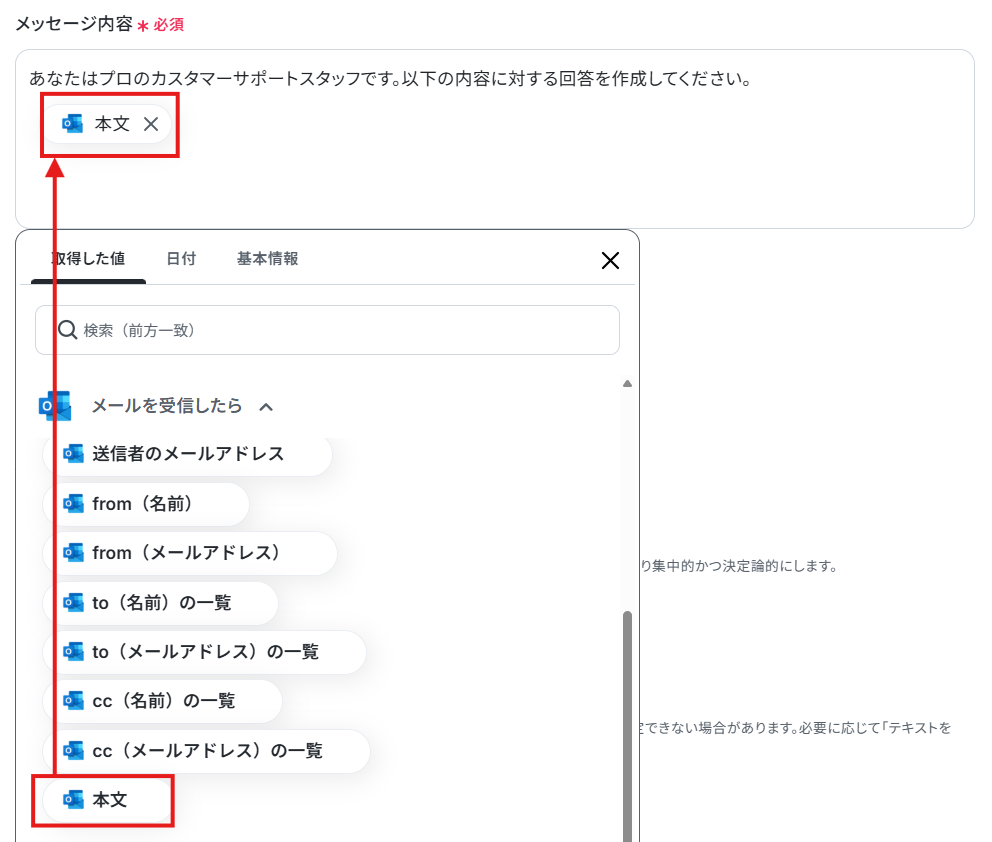Close the value picker panel
This screenshot has width=992, height=842.
[610, 260]
